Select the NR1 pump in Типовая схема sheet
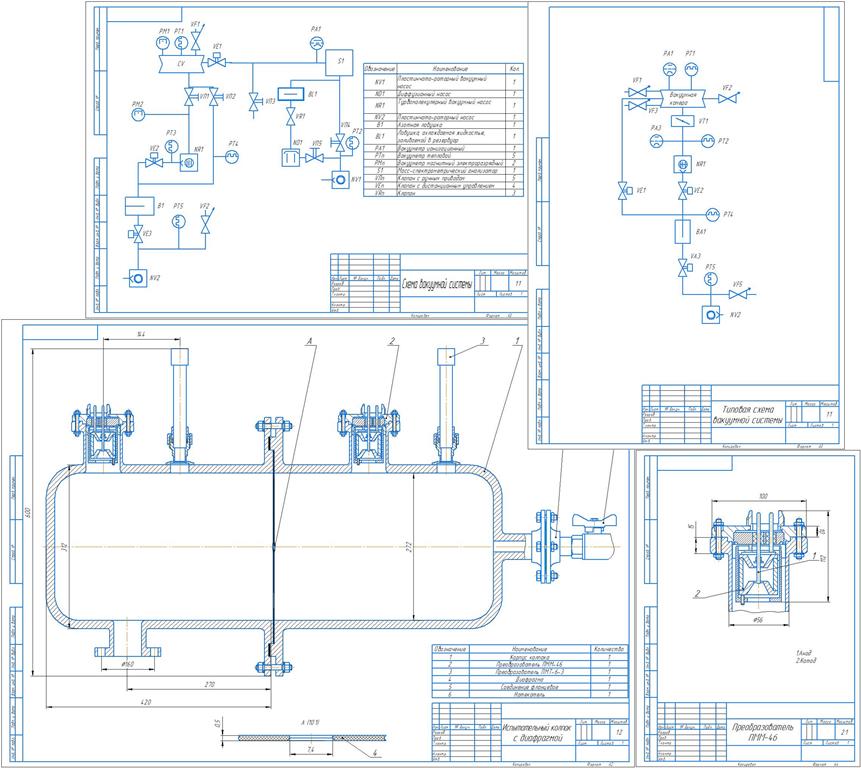The width and height of the screenshot is (861, 768). pos(683,164)
